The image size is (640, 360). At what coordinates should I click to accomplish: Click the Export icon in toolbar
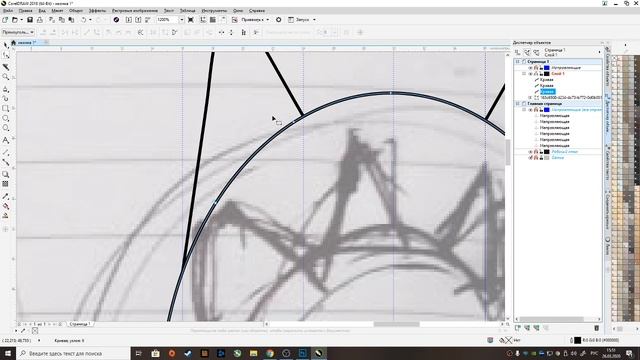(138, 20)
